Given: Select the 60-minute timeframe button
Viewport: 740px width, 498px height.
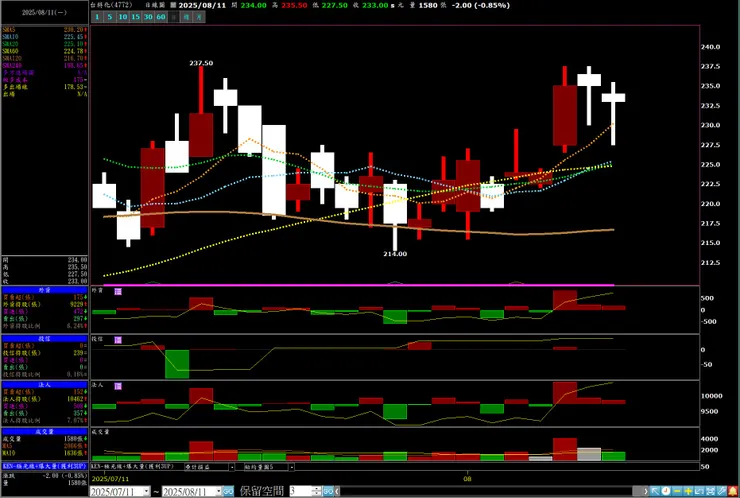Looking at the screenshot, I should (160, 17).
